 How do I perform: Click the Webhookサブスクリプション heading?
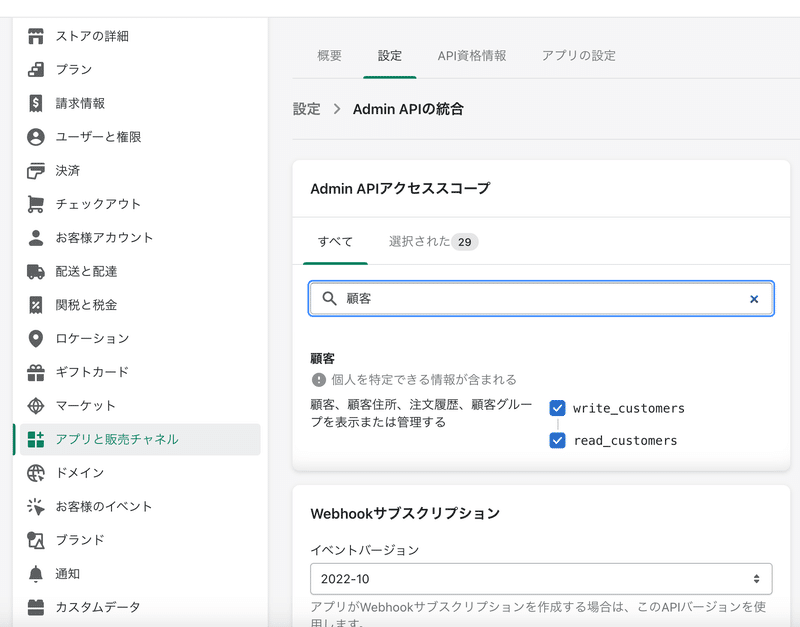click(405, 513)
